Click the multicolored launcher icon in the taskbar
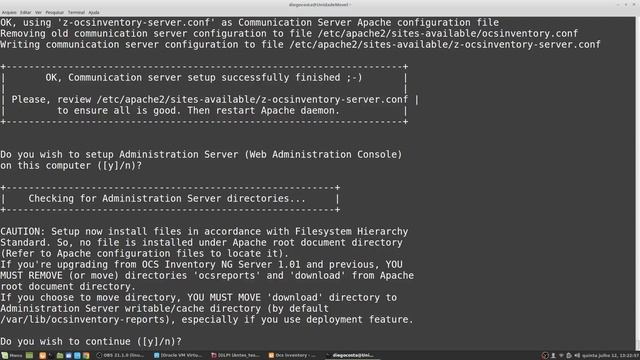Viewport: 640px width, 360px height. click(x=86, y=356)
